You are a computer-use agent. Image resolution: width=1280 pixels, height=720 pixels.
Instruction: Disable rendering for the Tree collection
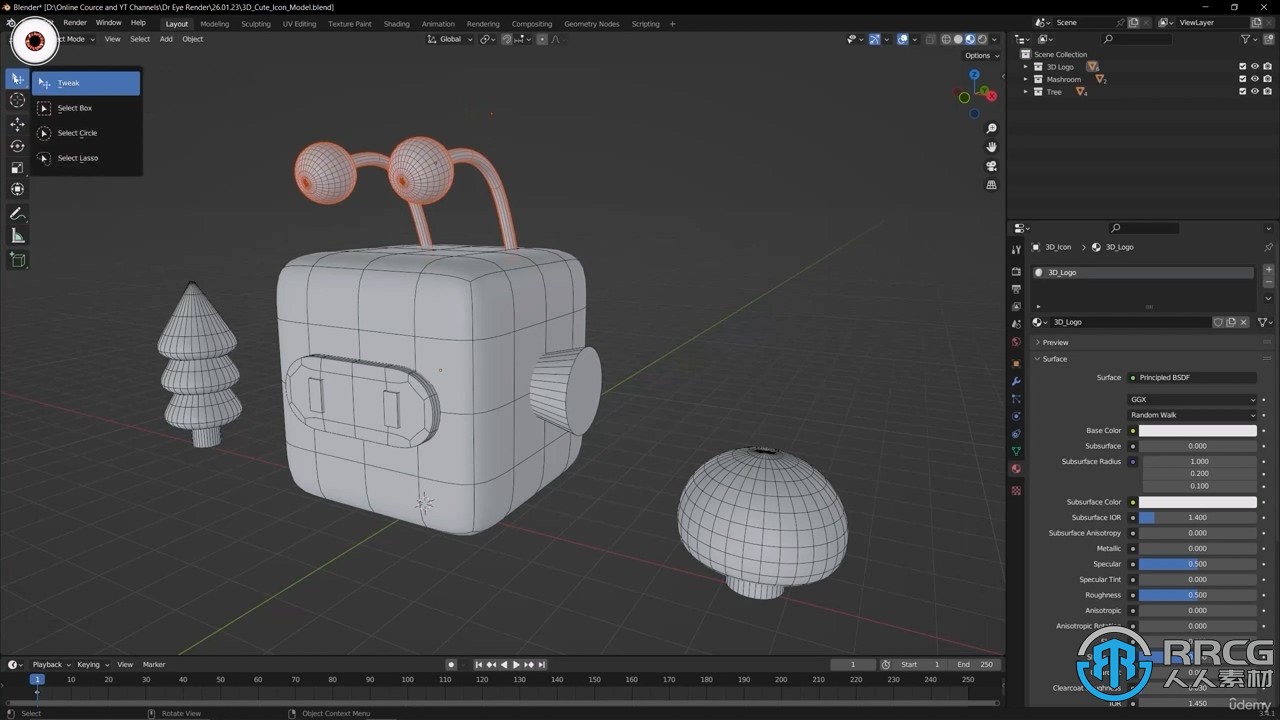(1267, 91)
